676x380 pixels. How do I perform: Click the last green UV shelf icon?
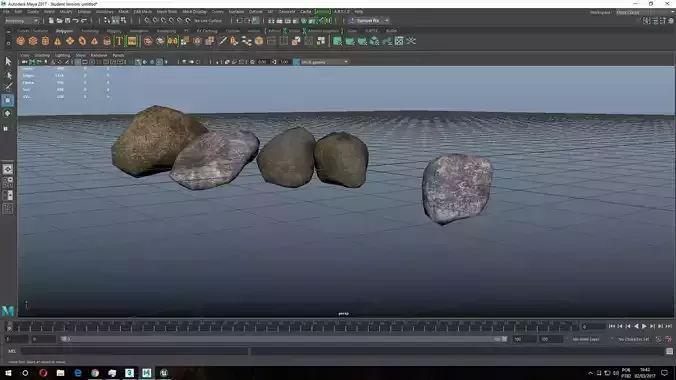click(x=399, y=41)
